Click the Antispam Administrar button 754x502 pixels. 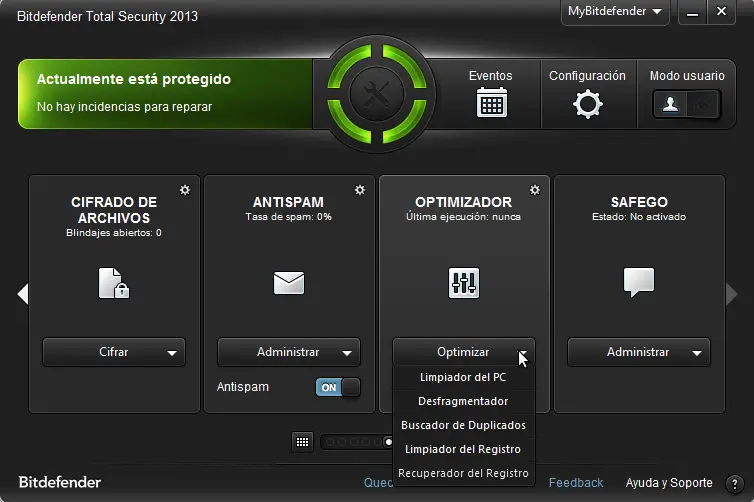pos(289,352)
